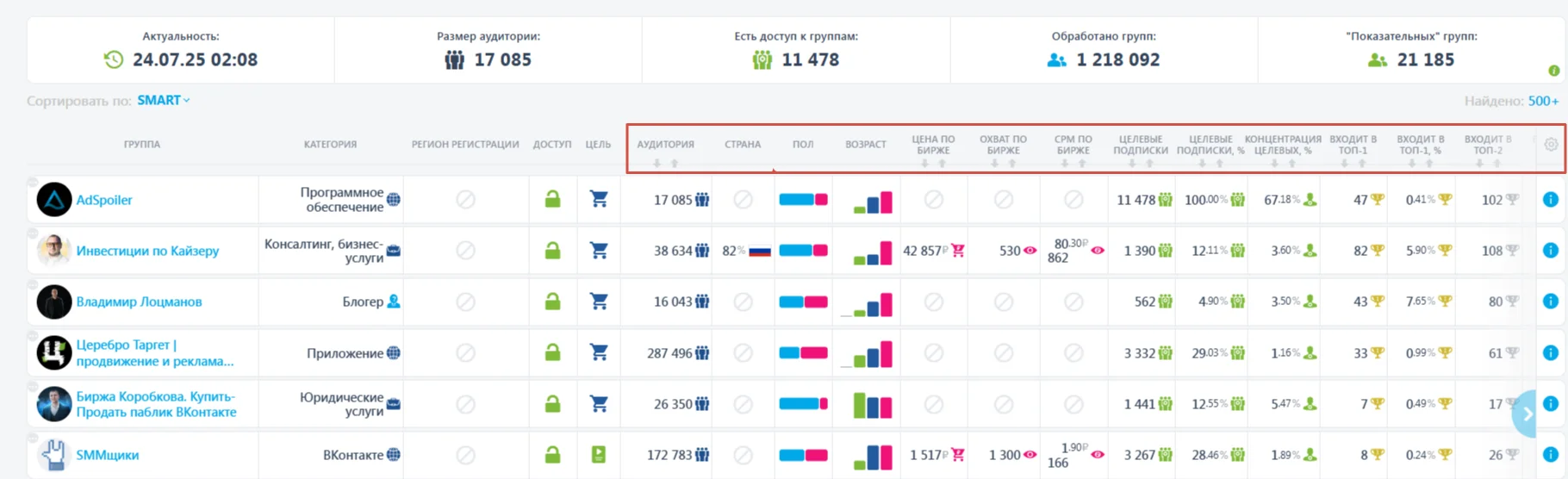Click Владимир Лоцманов avatar

[x=54, y=302]
